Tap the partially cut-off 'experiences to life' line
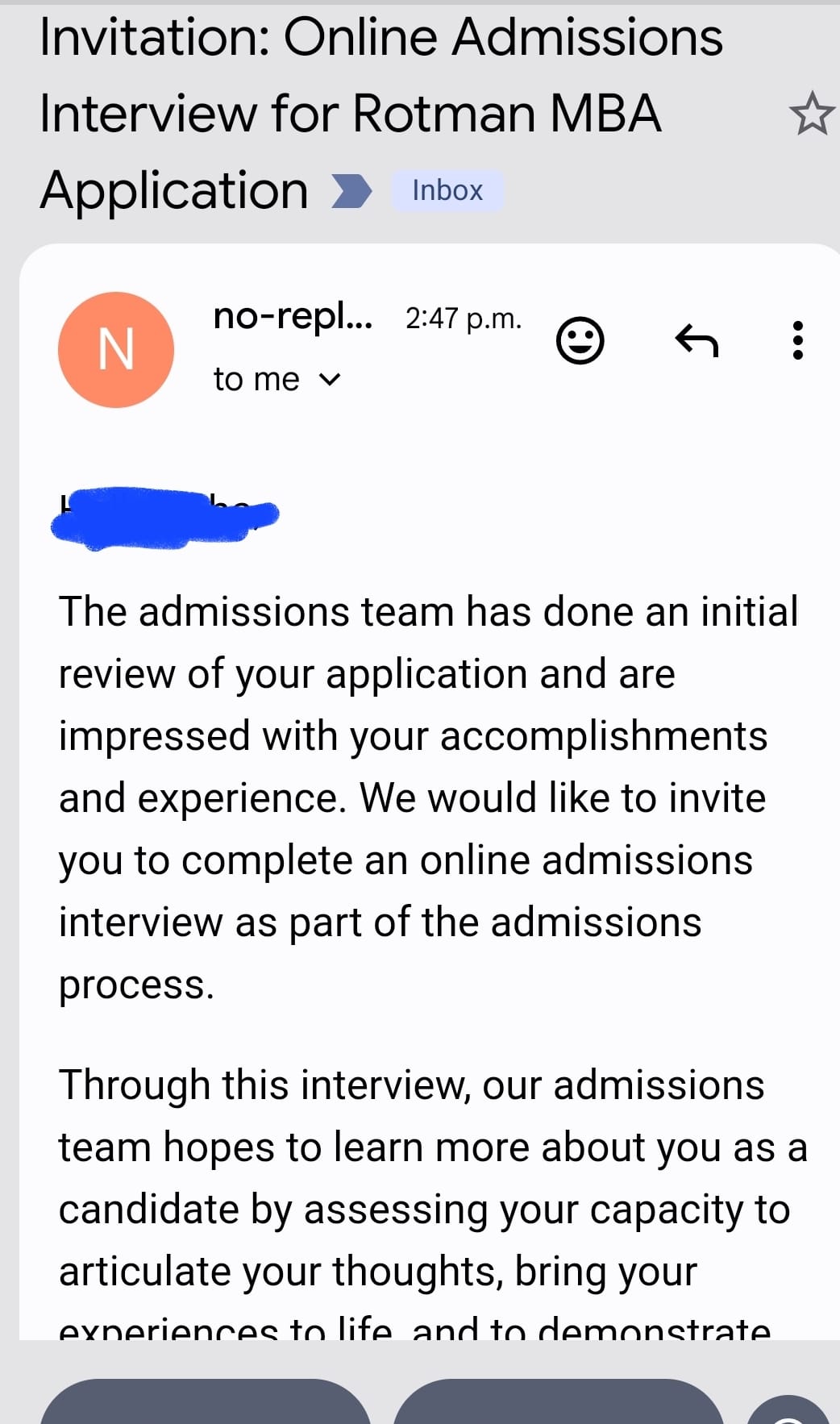This screenshot has width=840, height=1424. coord(414,1327)
